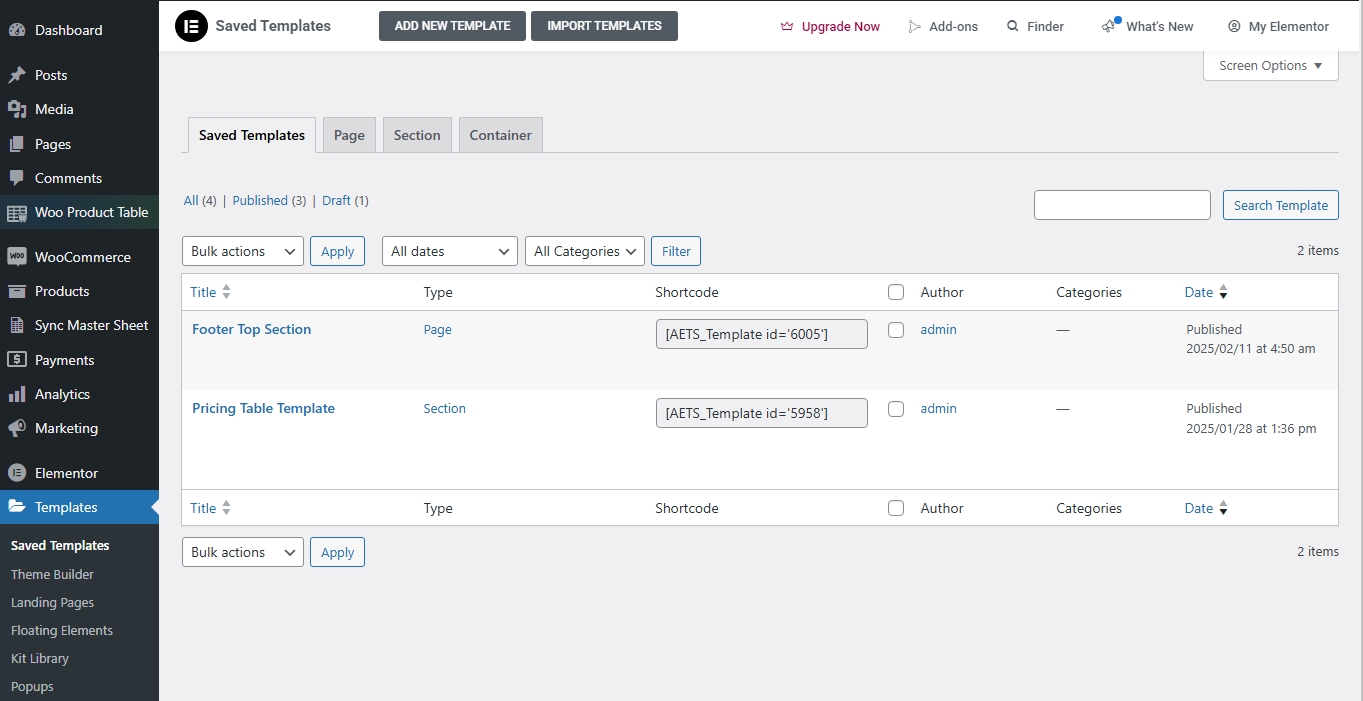This screenshot has width=1363, height=701.
Task: Click the sort arrow next to top Date header
Action: point(1223,292)
